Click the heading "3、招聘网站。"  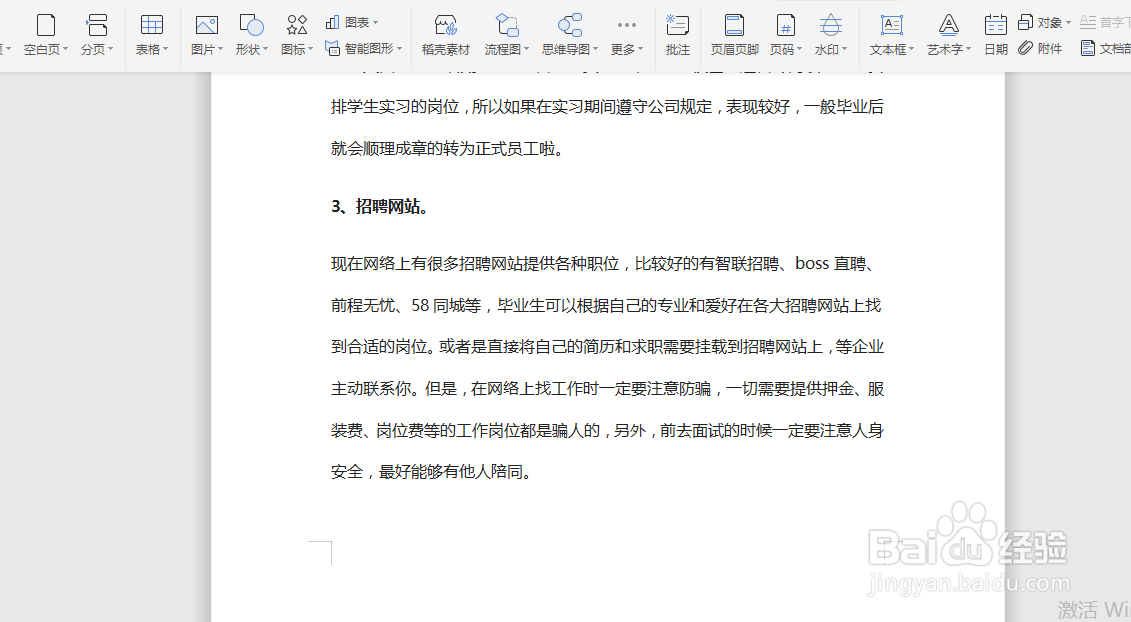(382, 206)
